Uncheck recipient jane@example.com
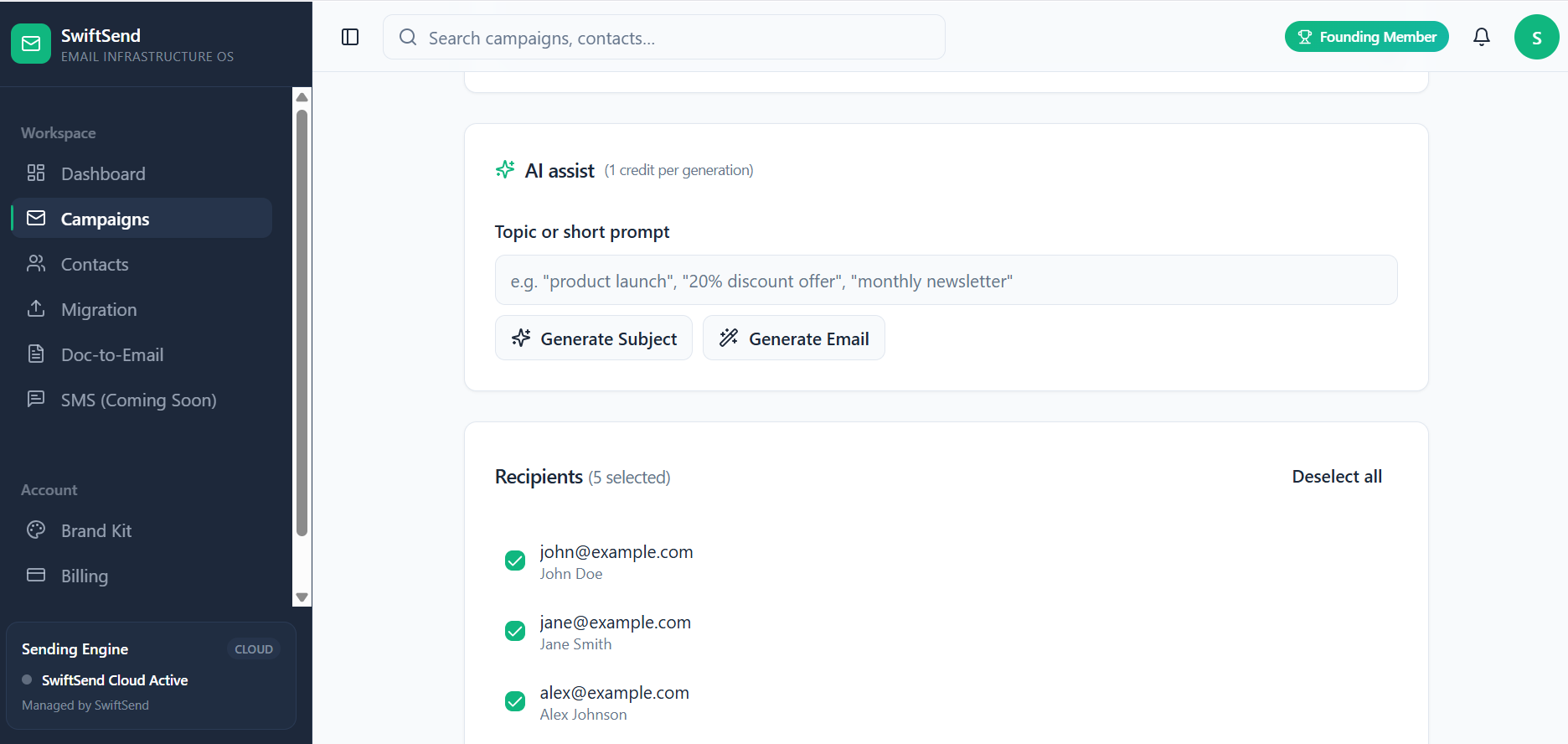 [515, 631]
